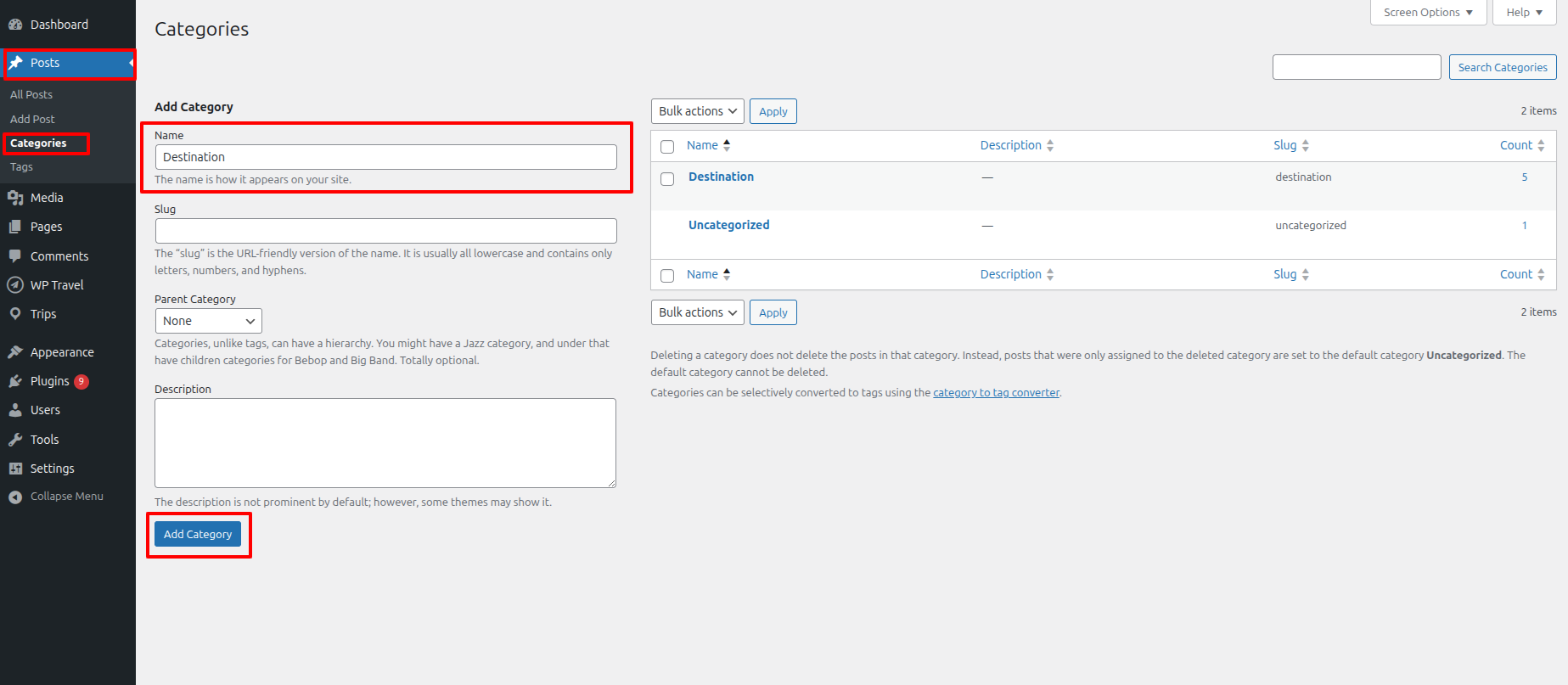Image resolution: width=1568 pixels, height=685 pixels.
Task: Click the Slug text input field
Action: point(385,231)
